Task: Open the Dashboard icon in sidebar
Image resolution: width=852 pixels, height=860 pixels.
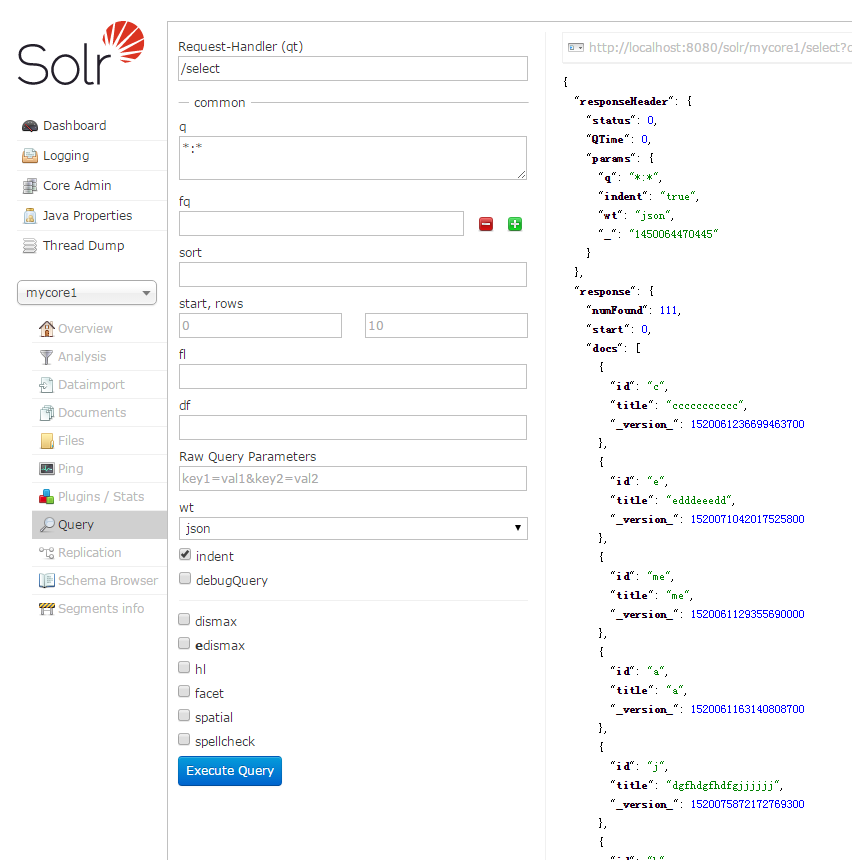Action: [29, 126]
